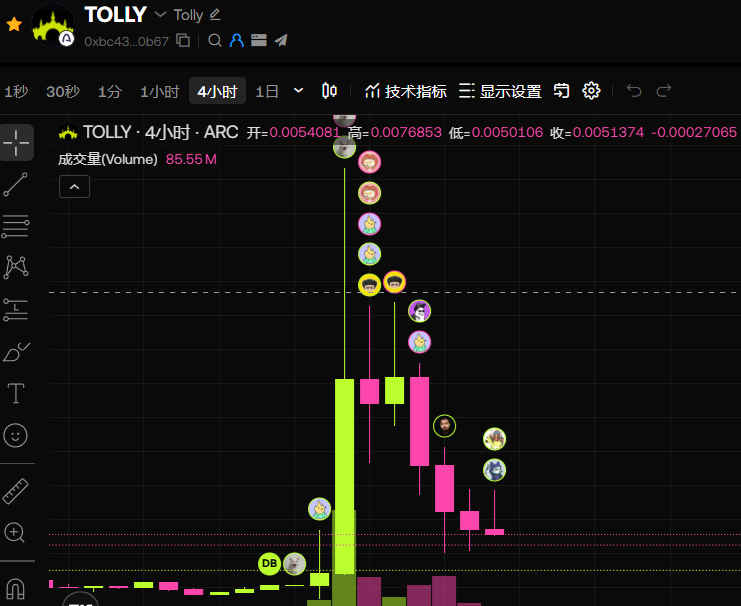Switch to the 1小时 timeframe
741x606 pixels.
pos(160,91)
